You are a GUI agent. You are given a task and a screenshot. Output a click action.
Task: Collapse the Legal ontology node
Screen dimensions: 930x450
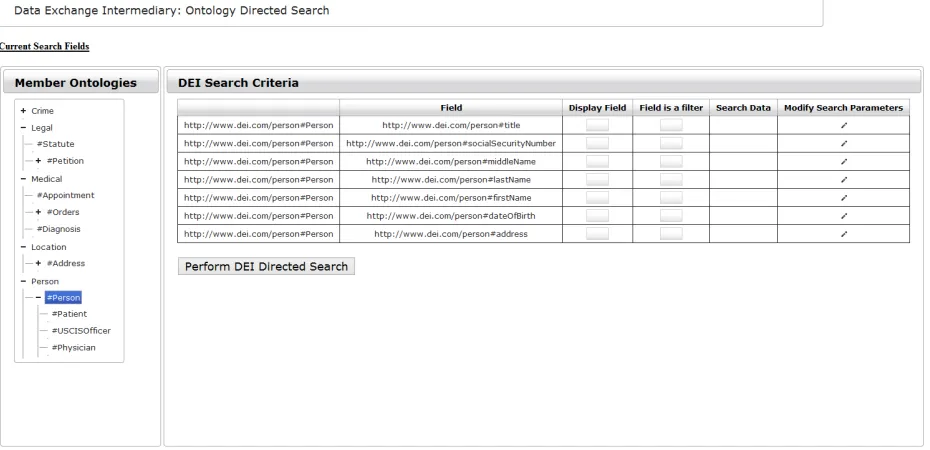pyautogui.click(x=23, y=127)
